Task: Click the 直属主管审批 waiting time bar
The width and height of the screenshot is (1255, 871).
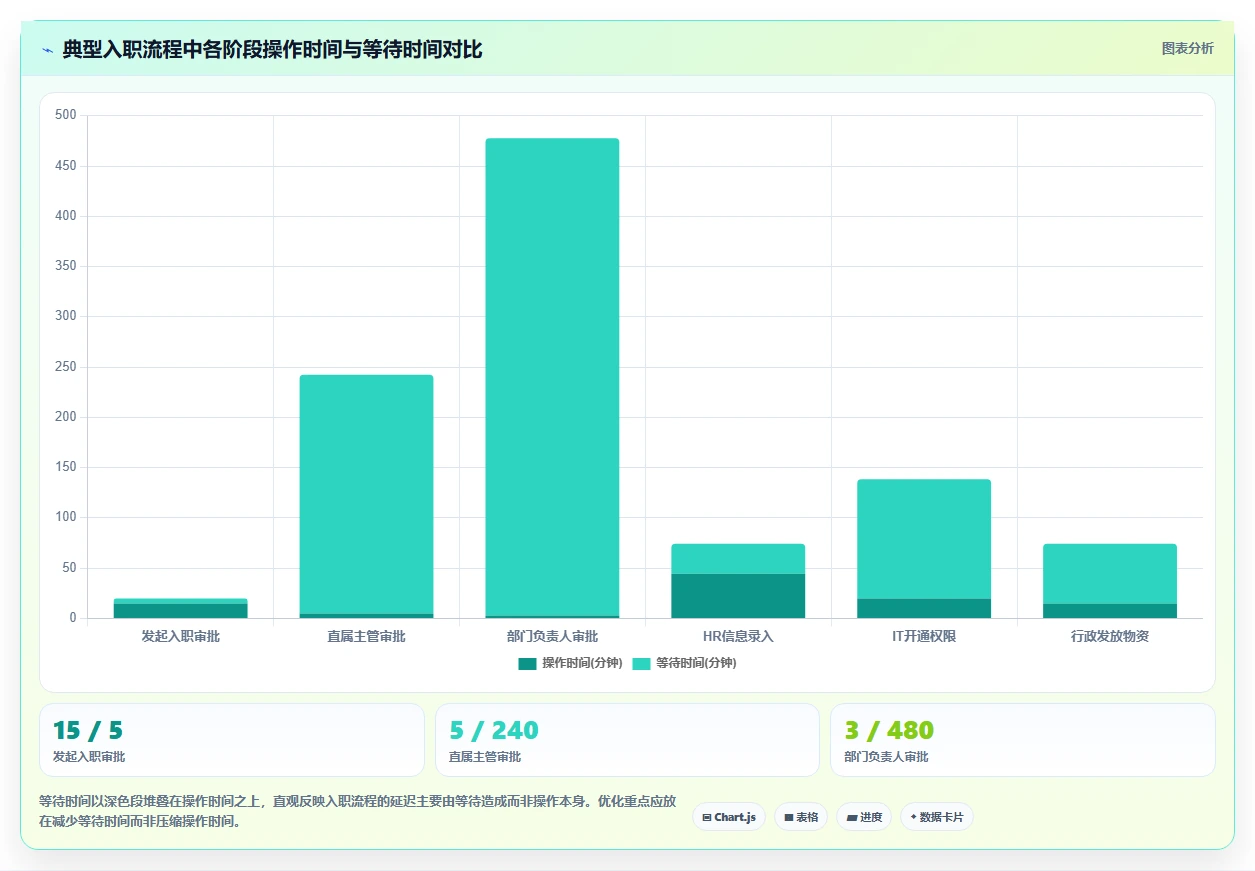Action: [366, 494]
